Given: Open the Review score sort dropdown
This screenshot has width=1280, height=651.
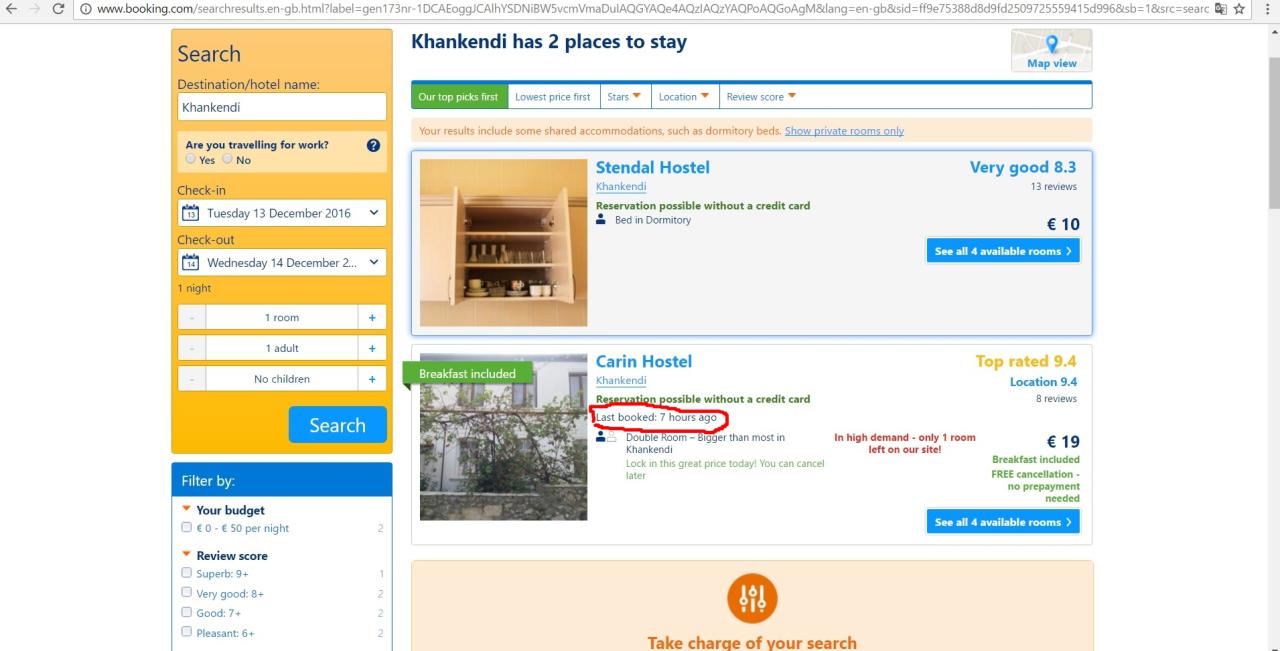Looking at the screenshot, I should click(761, 97).
